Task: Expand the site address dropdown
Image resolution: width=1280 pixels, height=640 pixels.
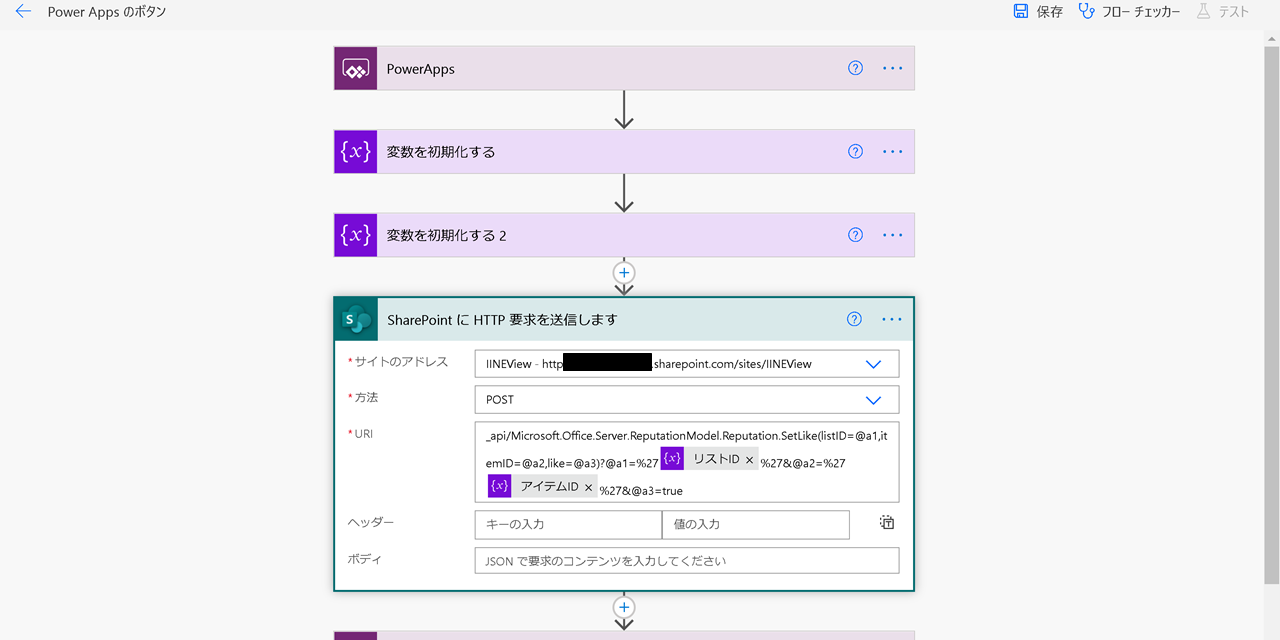Action: click(x=873, y=364)
